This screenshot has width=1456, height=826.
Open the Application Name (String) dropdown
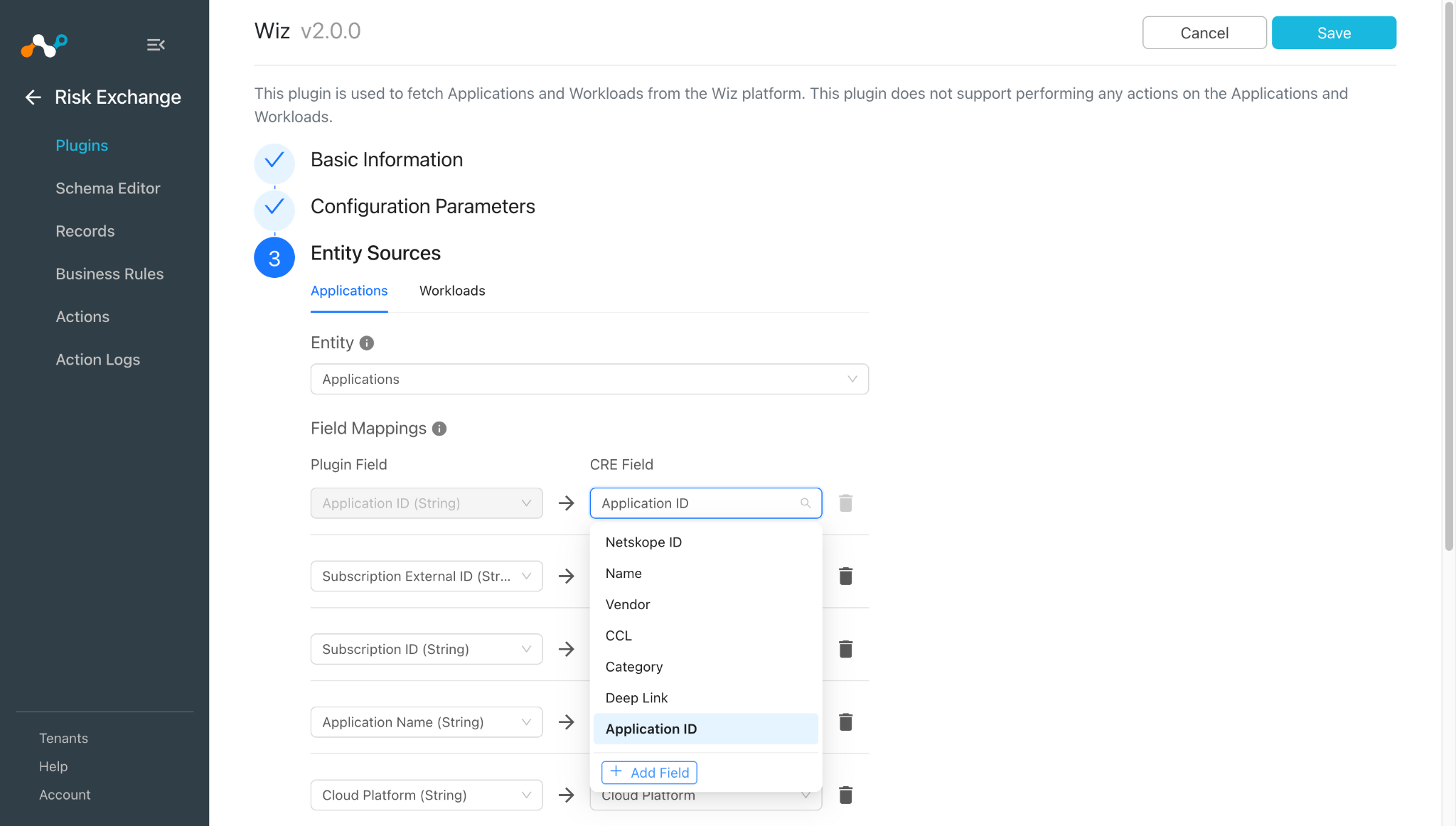(427, 722)
